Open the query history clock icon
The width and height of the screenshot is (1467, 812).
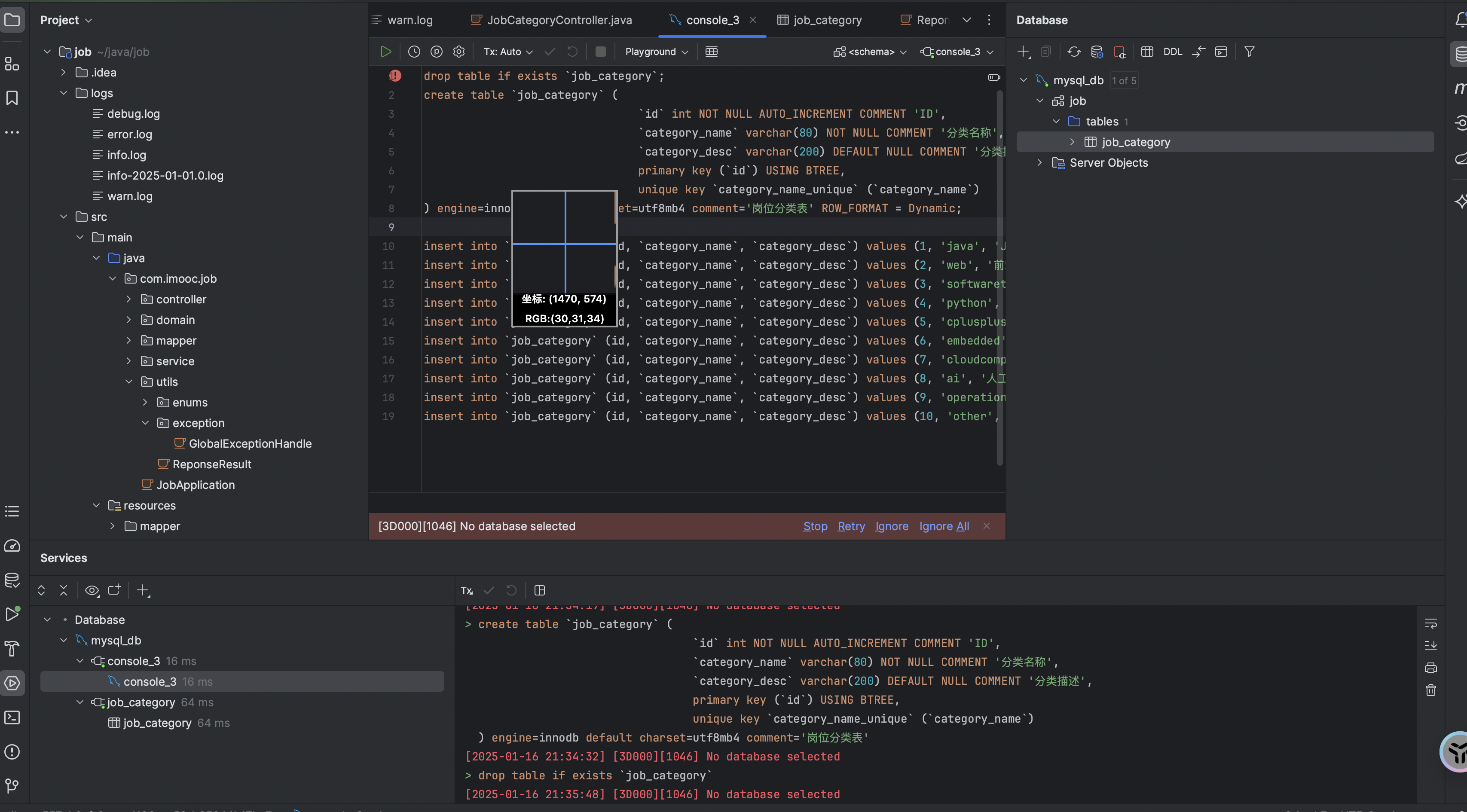point(414,52)
